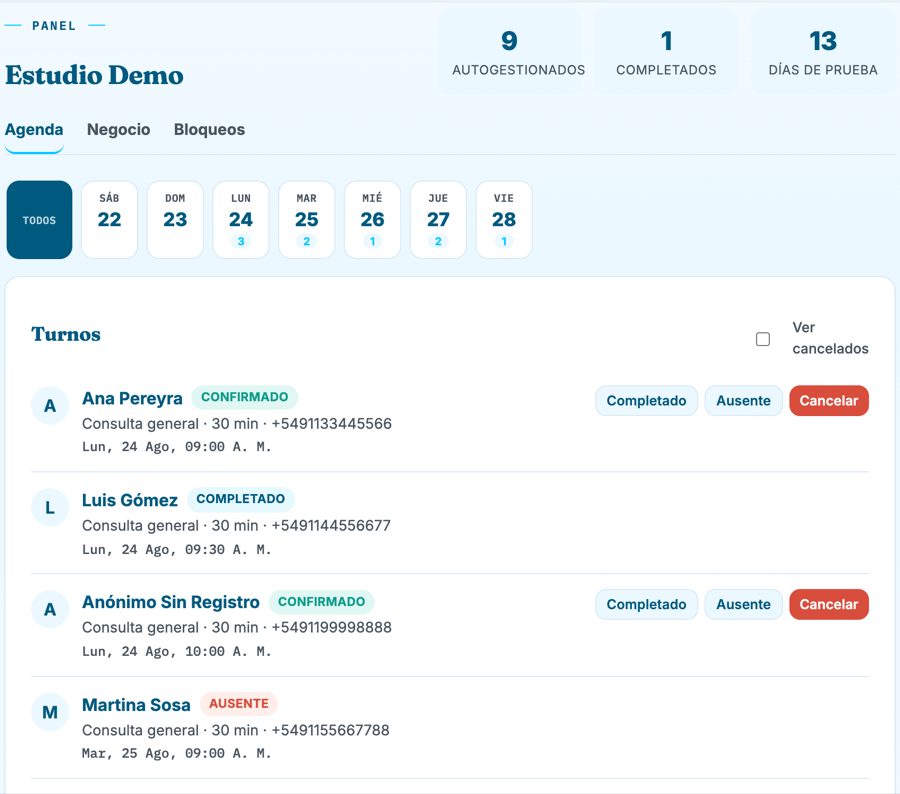Click the Autogestionados stat card
Screen dimensions: 900x794
[510, 52]
